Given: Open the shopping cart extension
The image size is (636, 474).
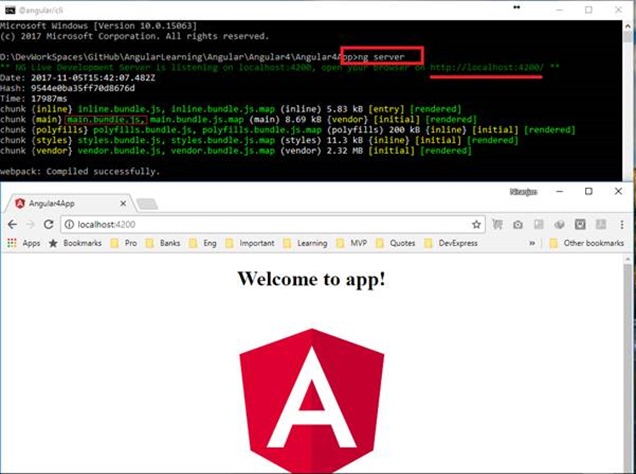Looking at the screenshot, I should tap(497, 224).
